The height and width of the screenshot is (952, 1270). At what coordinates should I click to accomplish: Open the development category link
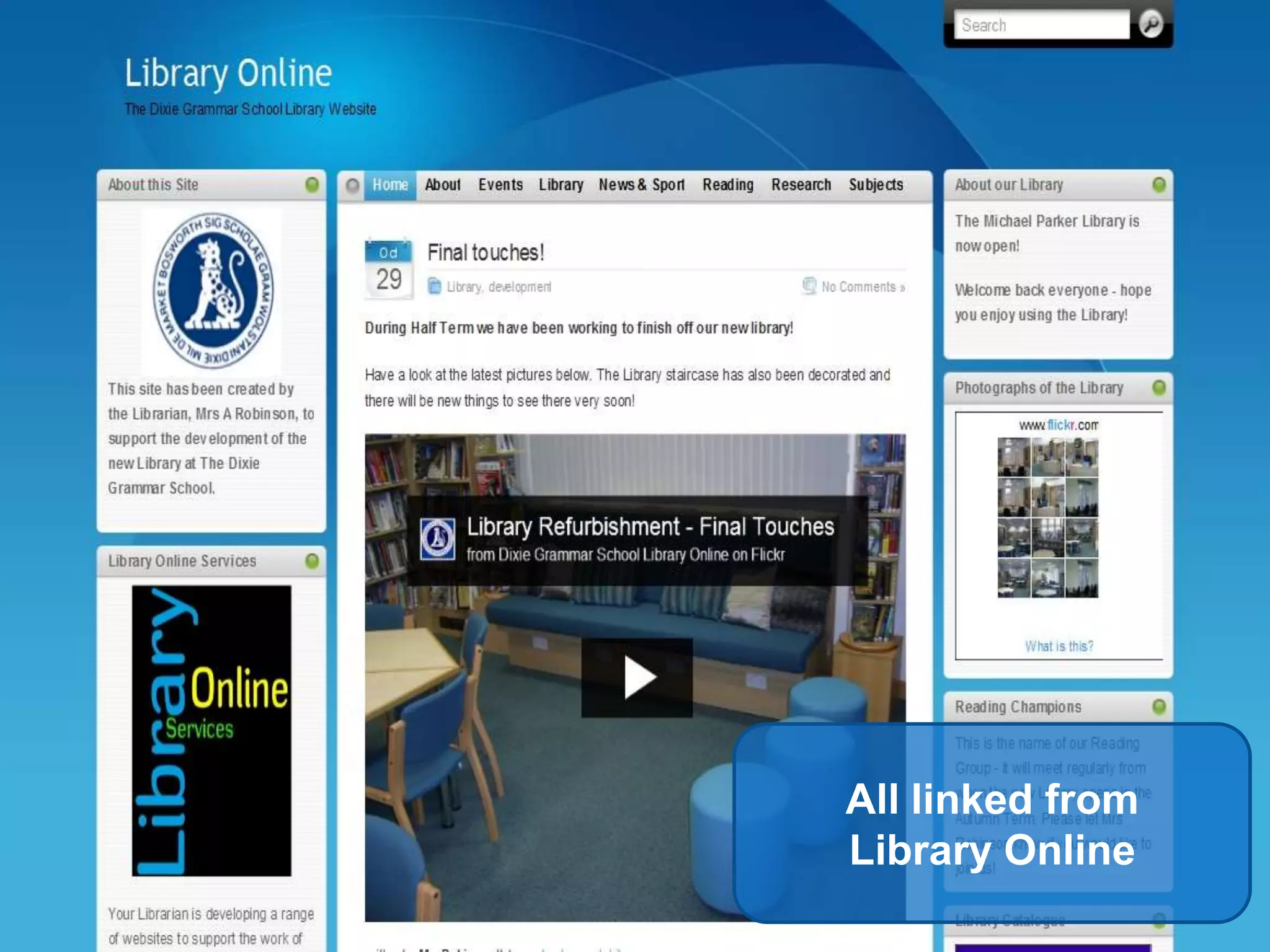point(520,287)
